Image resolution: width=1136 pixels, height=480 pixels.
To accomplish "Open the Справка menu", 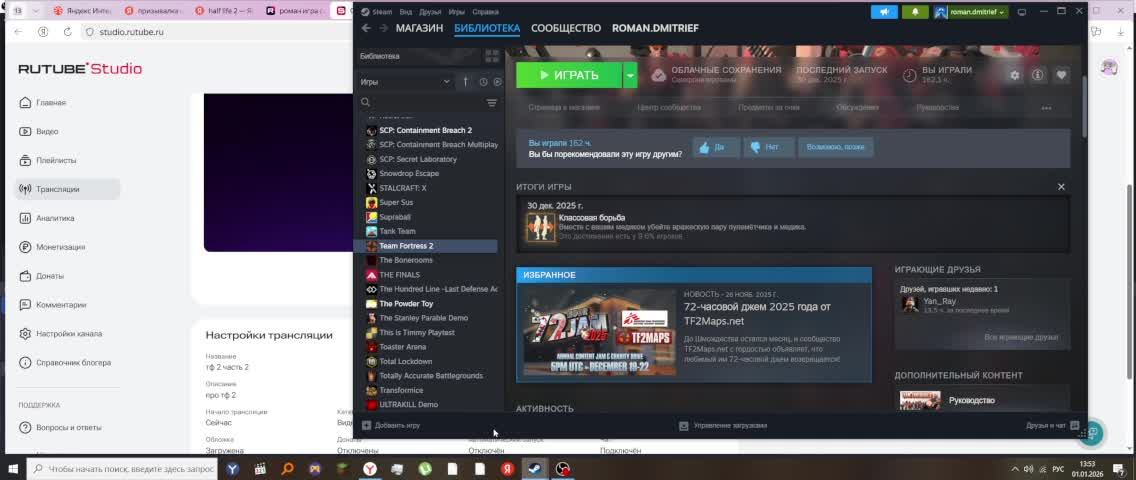I will click(x=485, y=12).
